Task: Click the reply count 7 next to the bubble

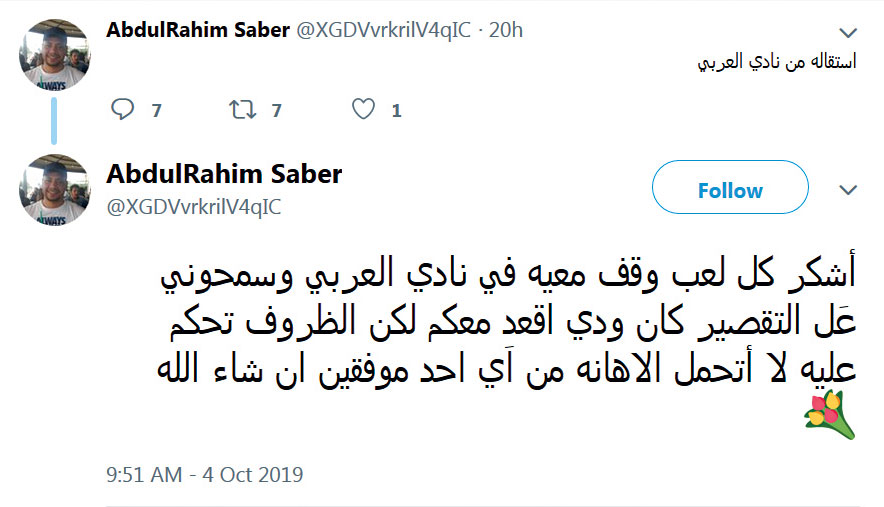Action: 156,111
